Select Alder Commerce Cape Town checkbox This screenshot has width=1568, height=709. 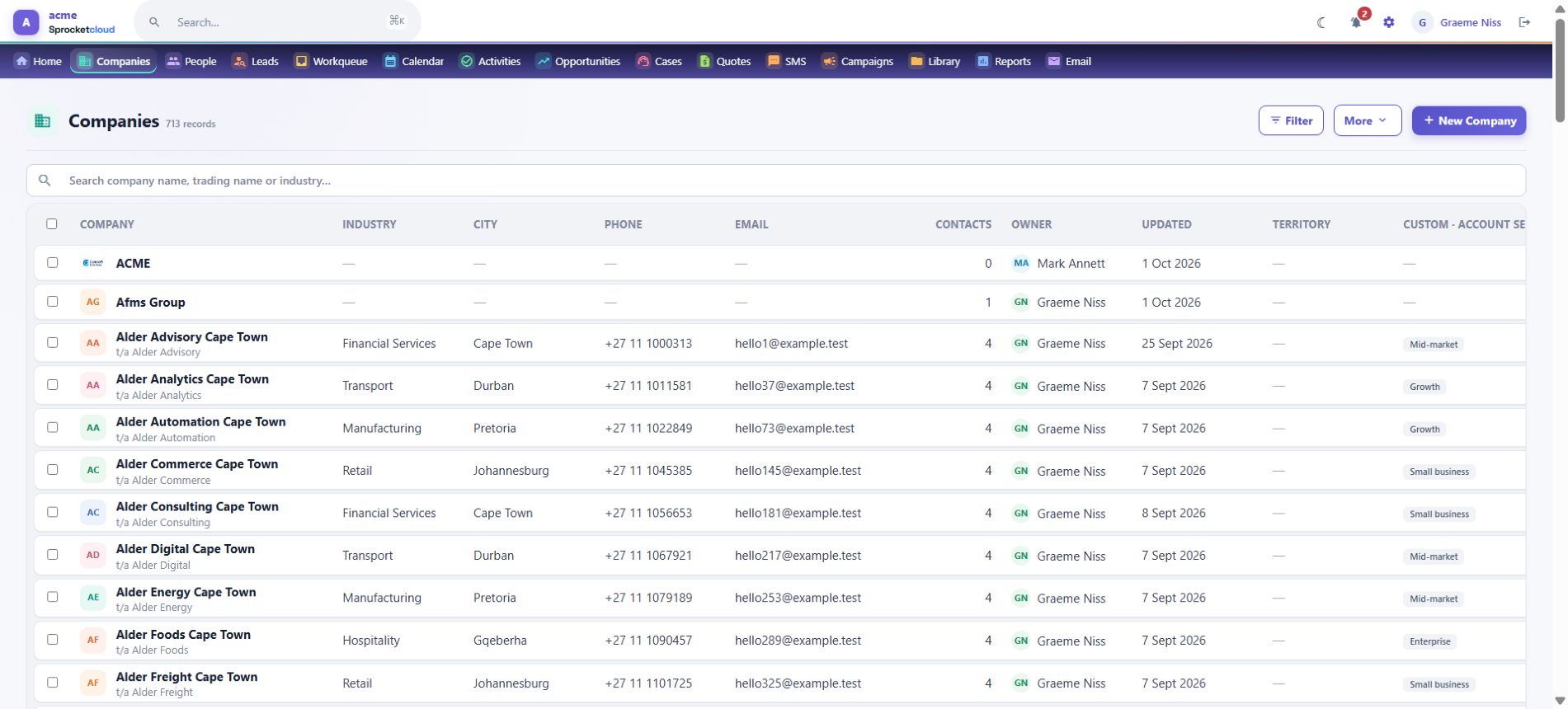52,469
